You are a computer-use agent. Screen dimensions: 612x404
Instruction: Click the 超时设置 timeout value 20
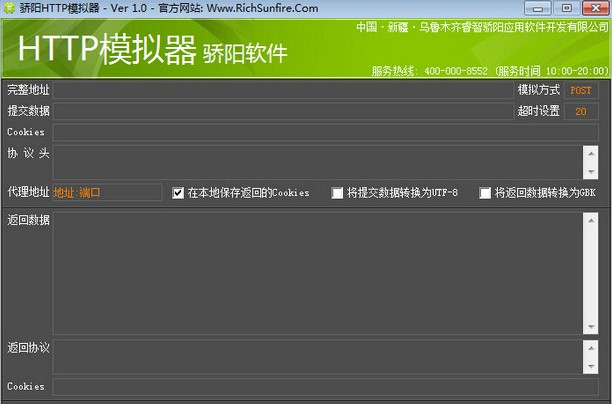[x=581, y=111]
